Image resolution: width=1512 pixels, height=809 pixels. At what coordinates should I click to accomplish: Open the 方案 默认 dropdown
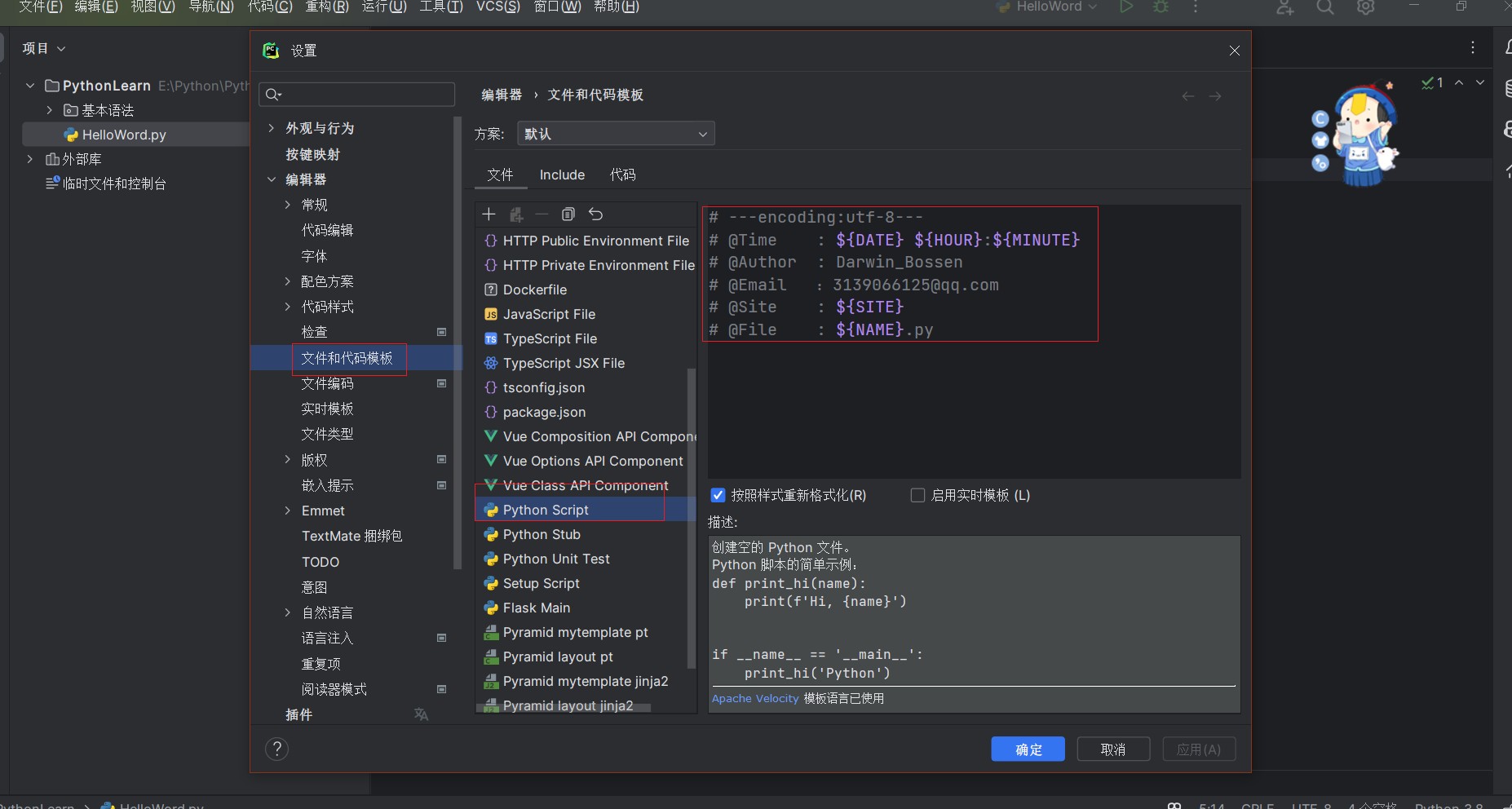pos(616,134)
